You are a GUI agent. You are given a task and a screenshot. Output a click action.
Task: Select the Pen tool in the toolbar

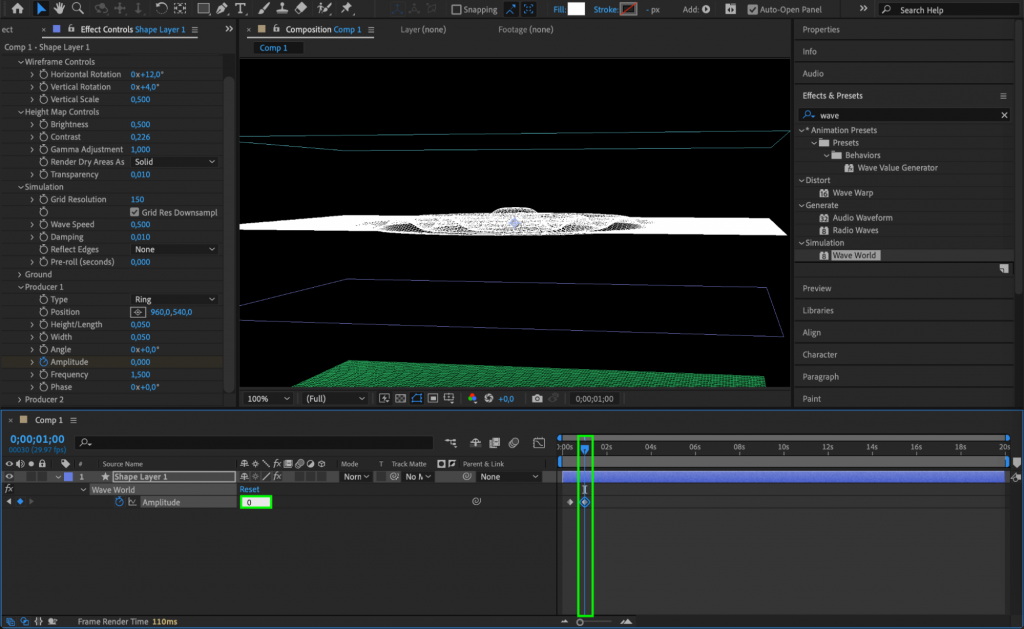pos(221,9)
